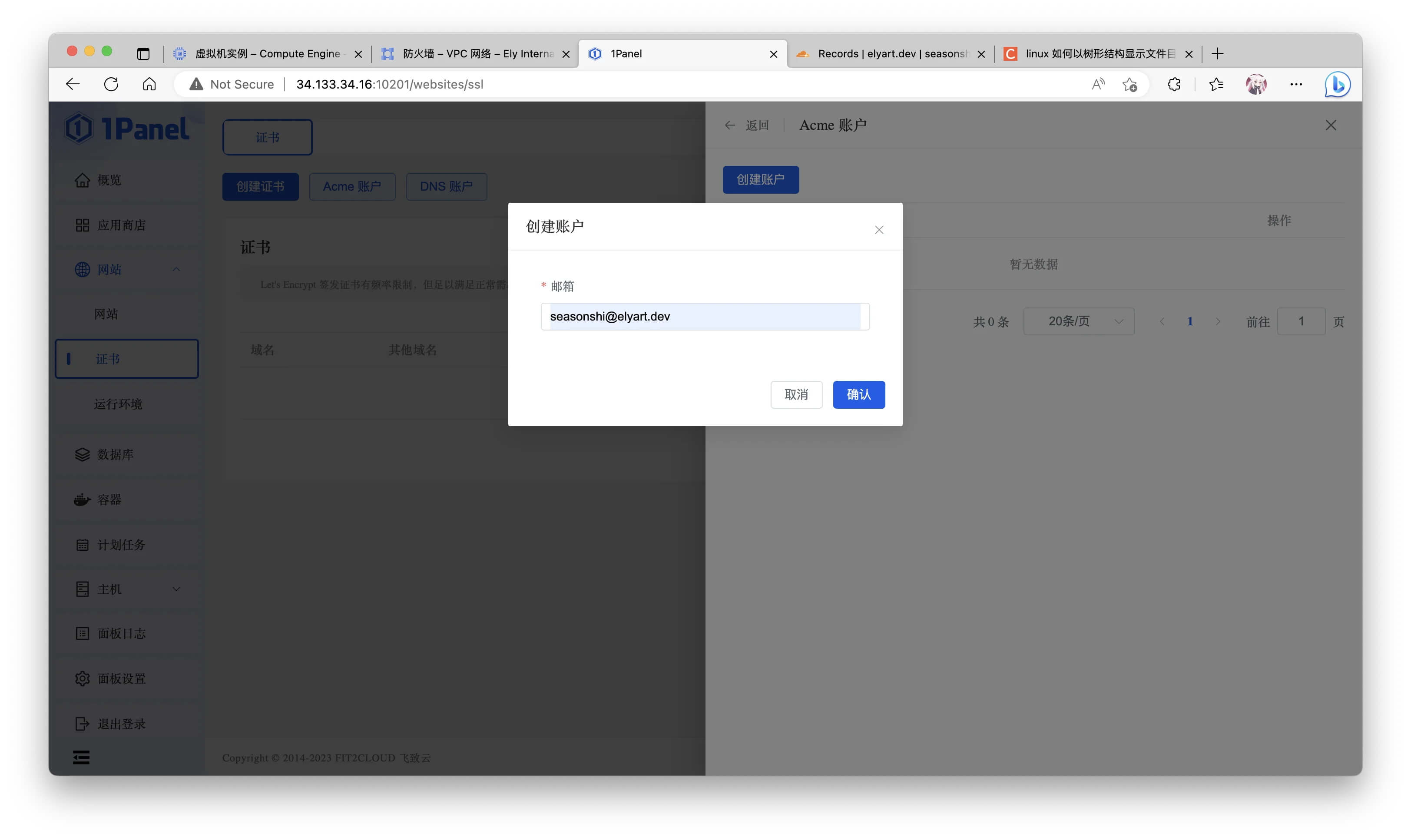Viewport: 1411px width, 840px height.
Task: Close the 创建账户 dialog
Action: (x=878, y=230)
